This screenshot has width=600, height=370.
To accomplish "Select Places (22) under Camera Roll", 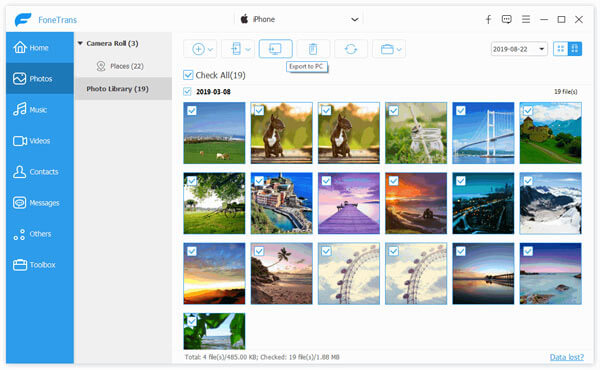I will (121, 66).
